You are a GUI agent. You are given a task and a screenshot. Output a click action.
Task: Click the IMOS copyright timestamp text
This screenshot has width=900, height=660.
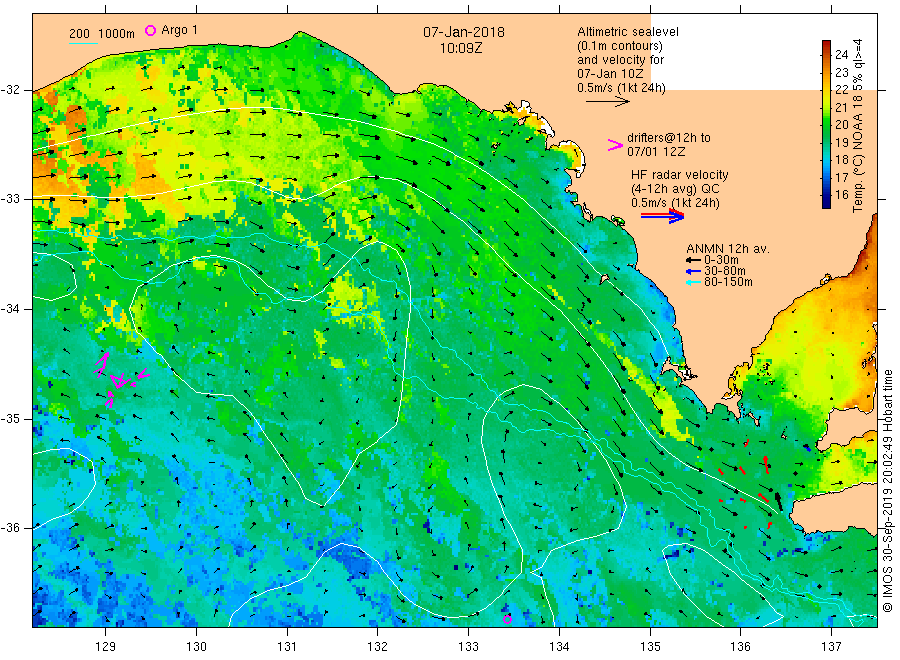887,491
